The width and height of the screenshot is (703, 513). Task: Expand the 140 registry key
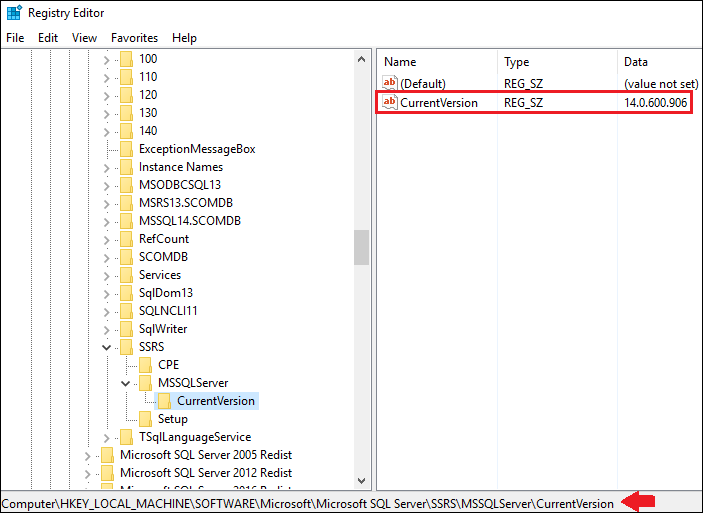[106, 131]
